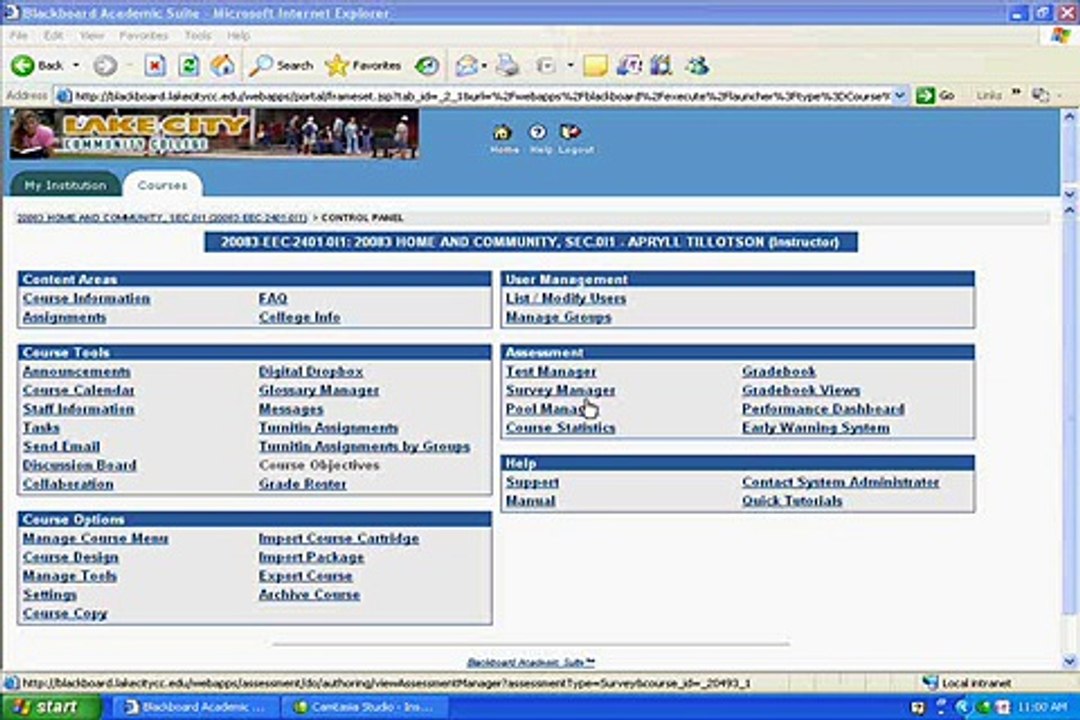The height and width of the screenshot is (720, 1080).
Task: Open Manage Groups link
Action: [559, 317]
